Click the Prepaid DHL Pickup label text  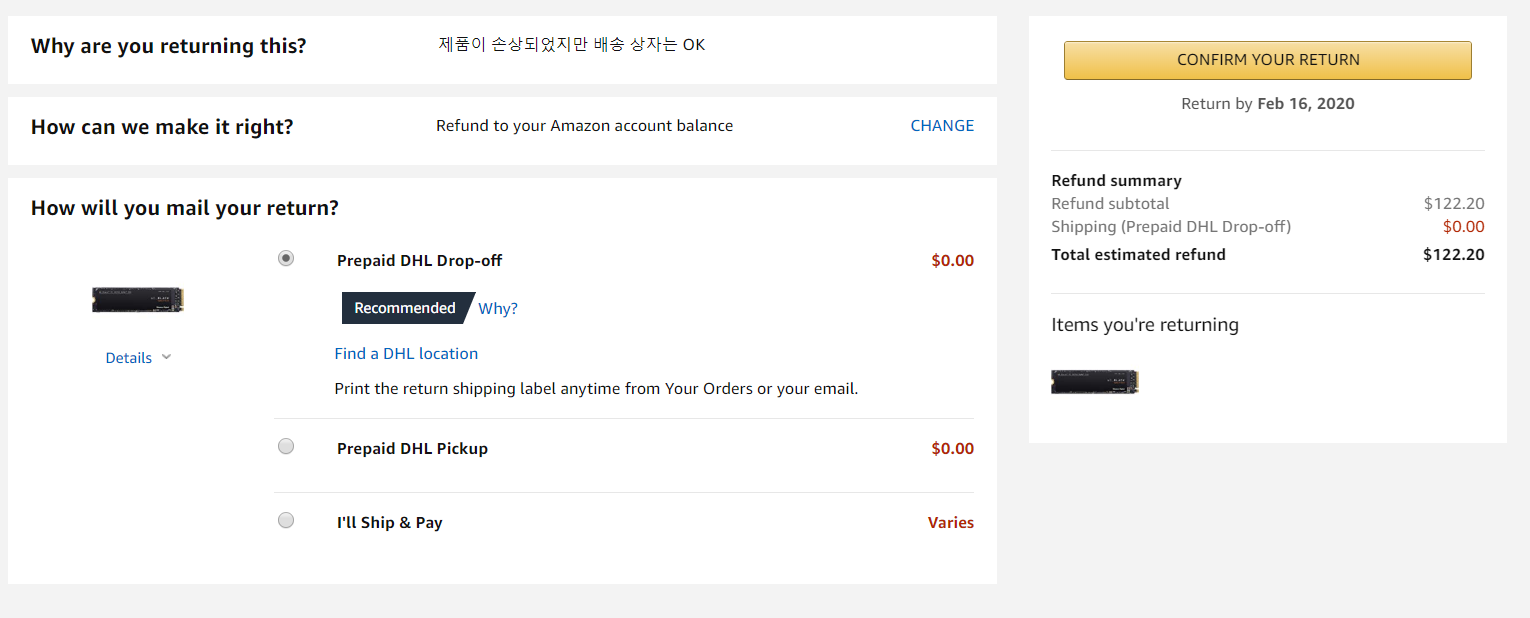(412, 449)
